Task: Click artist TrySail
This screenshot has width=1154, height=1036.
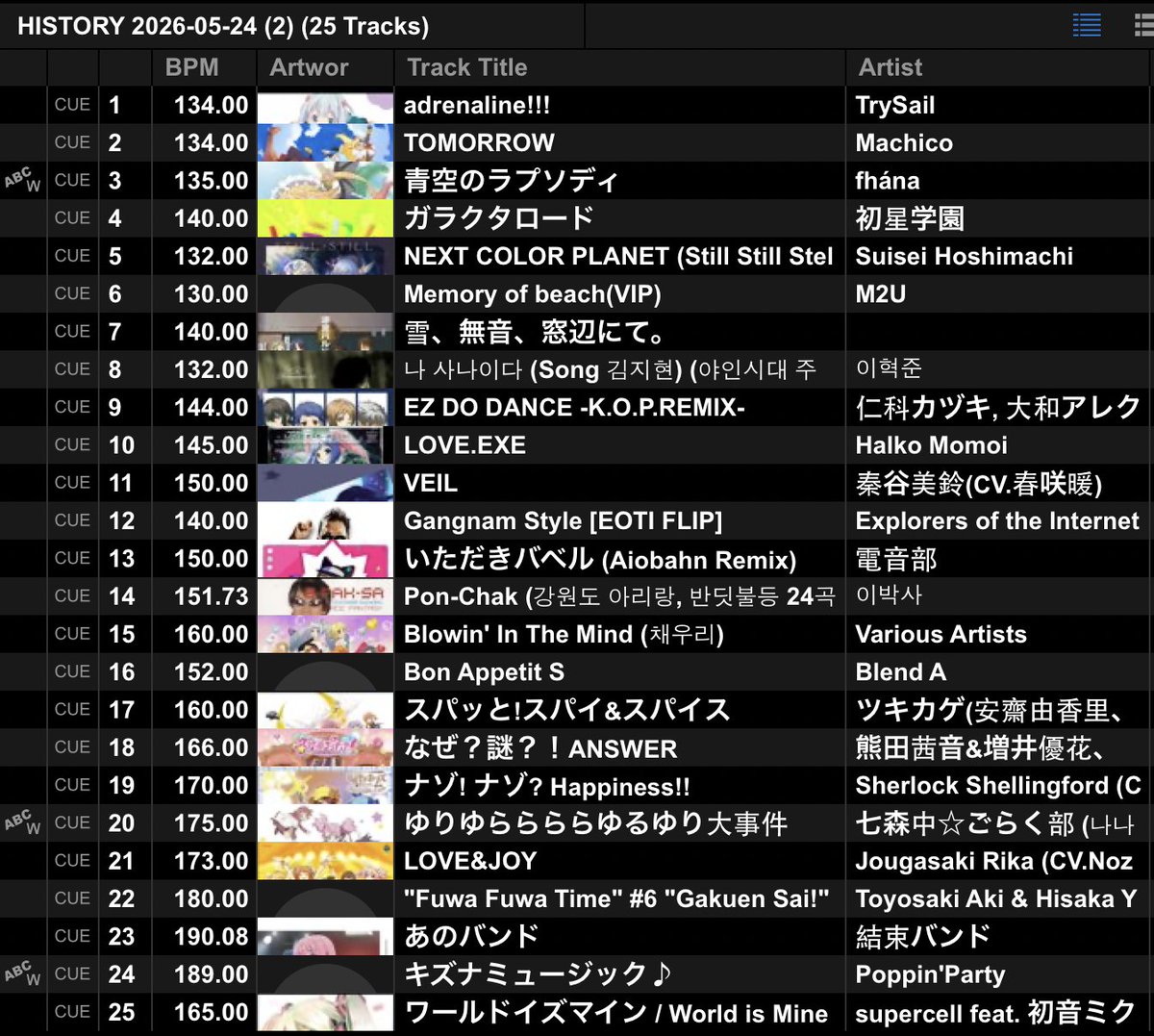Action: pos(895,105)
